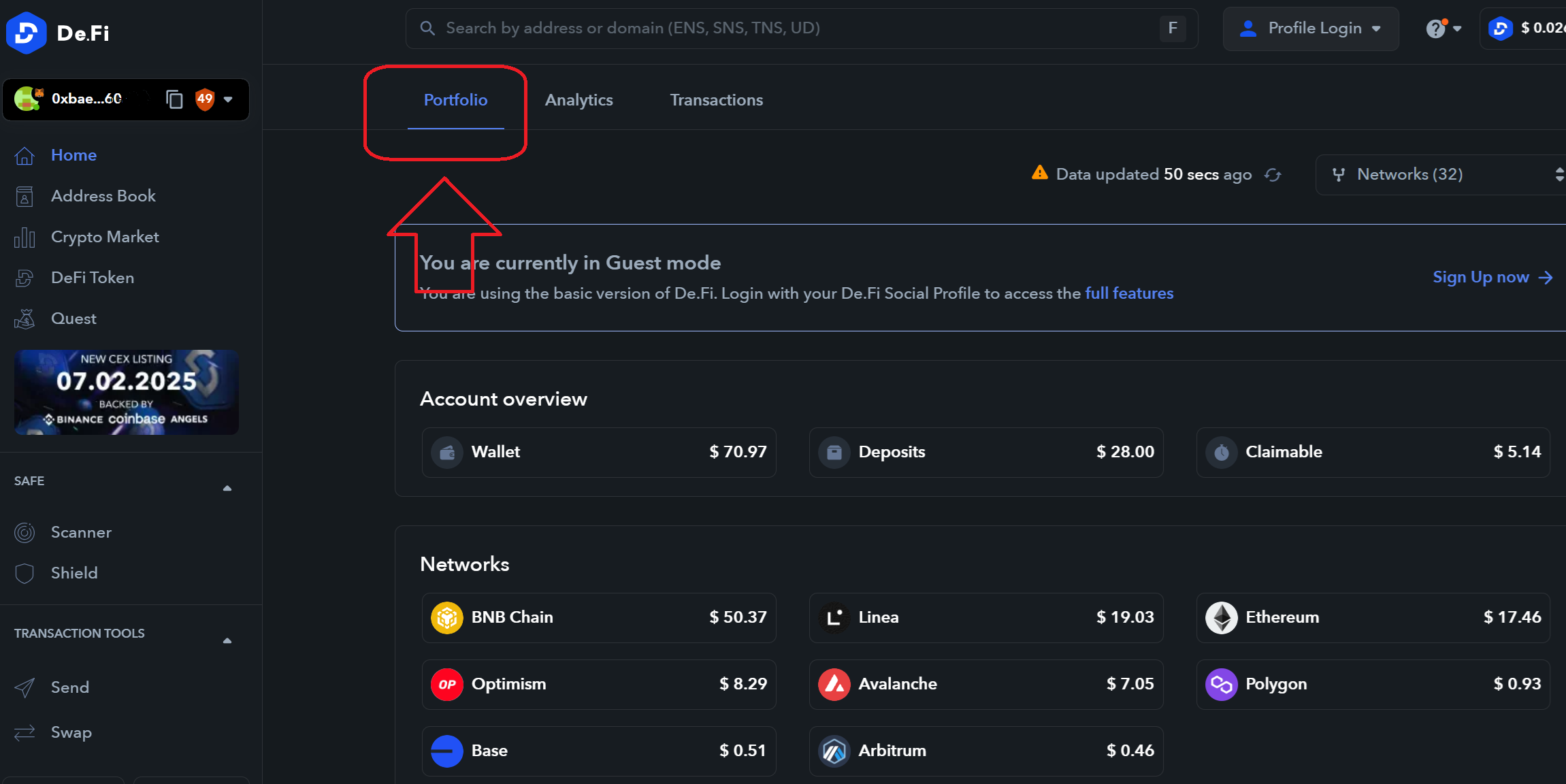Open the Profile Login dropdown

(1311, 29)
